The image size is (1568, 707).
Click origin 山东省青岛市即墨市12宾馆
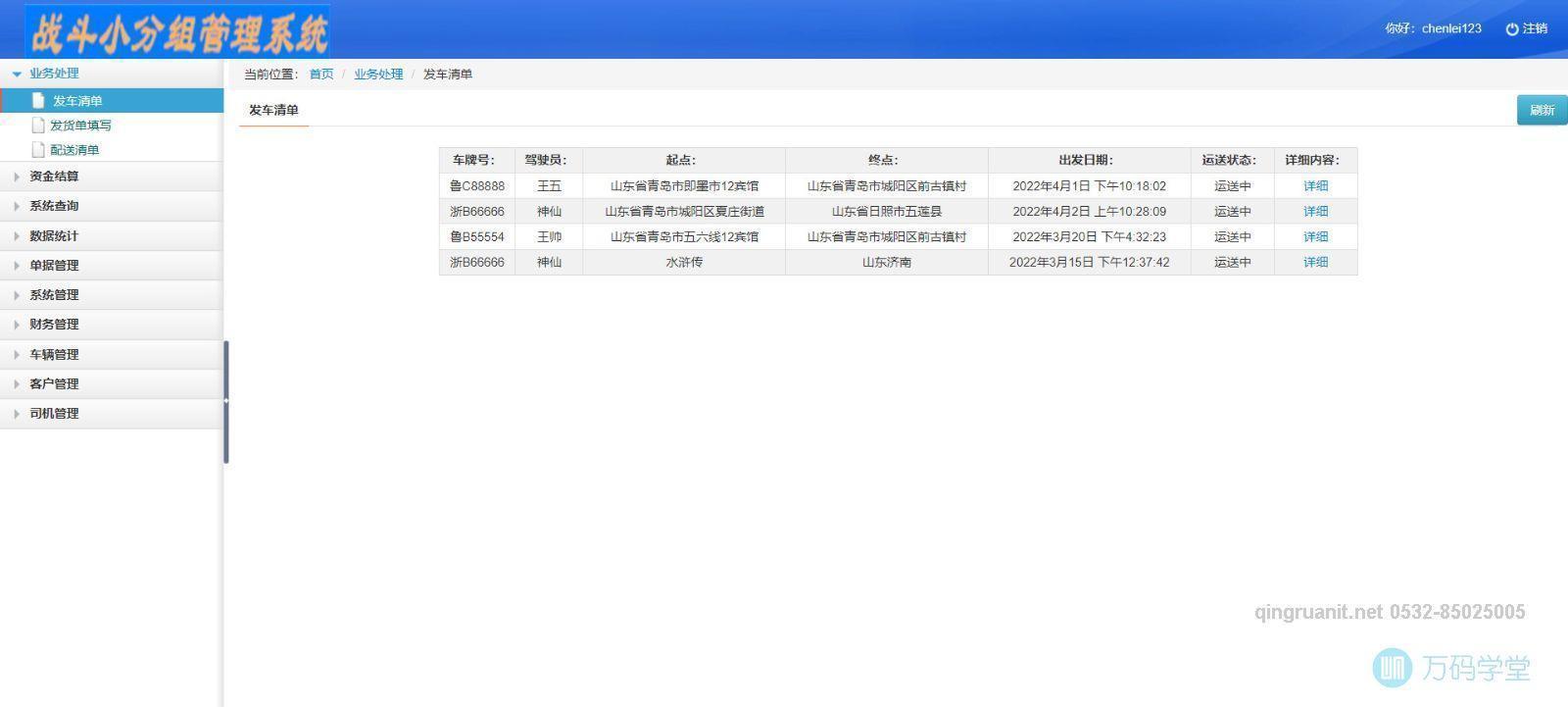point(684,185)
